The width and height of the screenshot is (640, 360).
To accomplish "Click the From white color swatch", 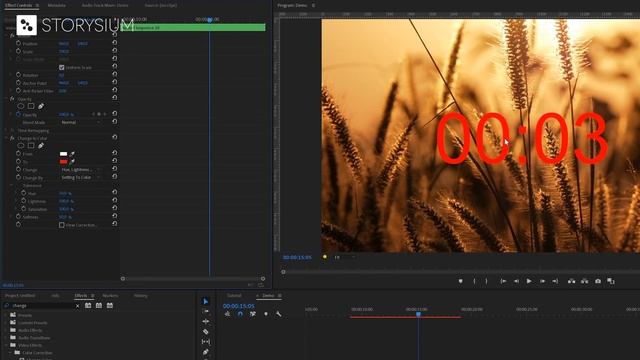I will click(x=63, y=154).
